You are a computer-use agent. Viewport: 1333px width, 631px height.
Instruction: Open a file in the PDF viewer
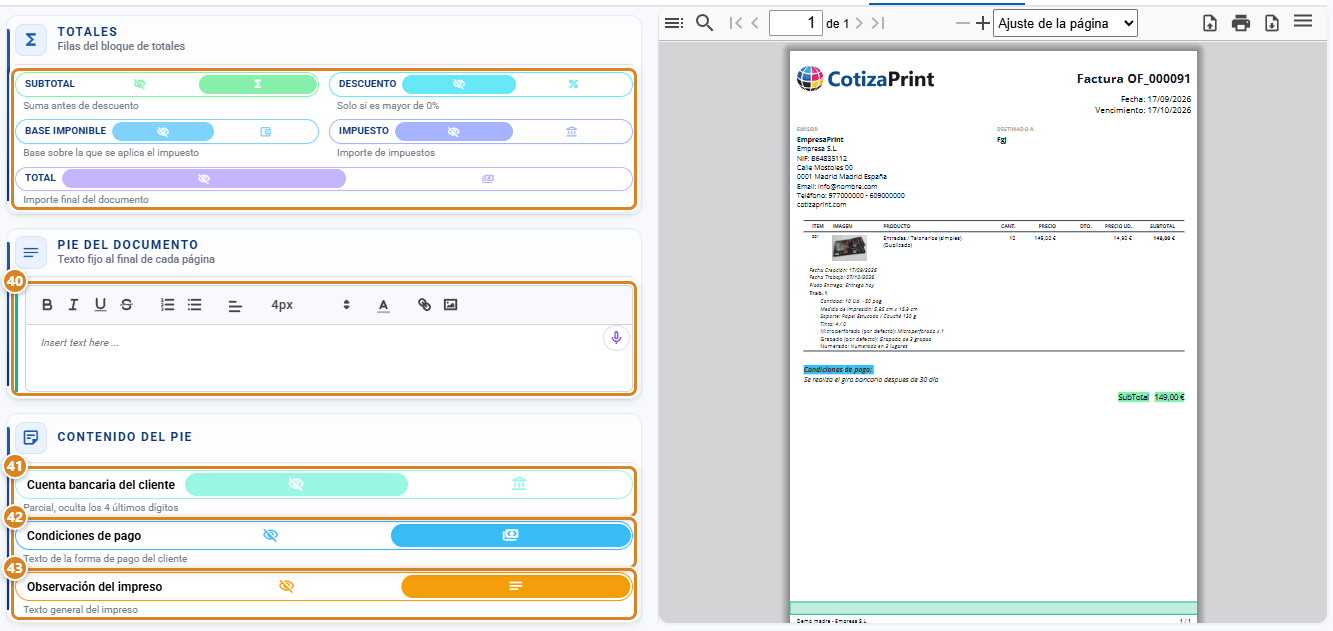coord(1210,23)
